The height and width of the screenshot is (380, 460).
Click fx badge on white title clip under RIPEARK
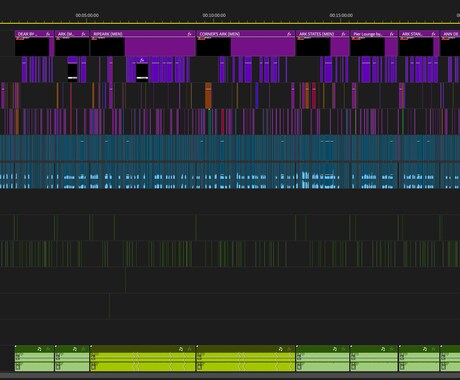coord(142,60)
